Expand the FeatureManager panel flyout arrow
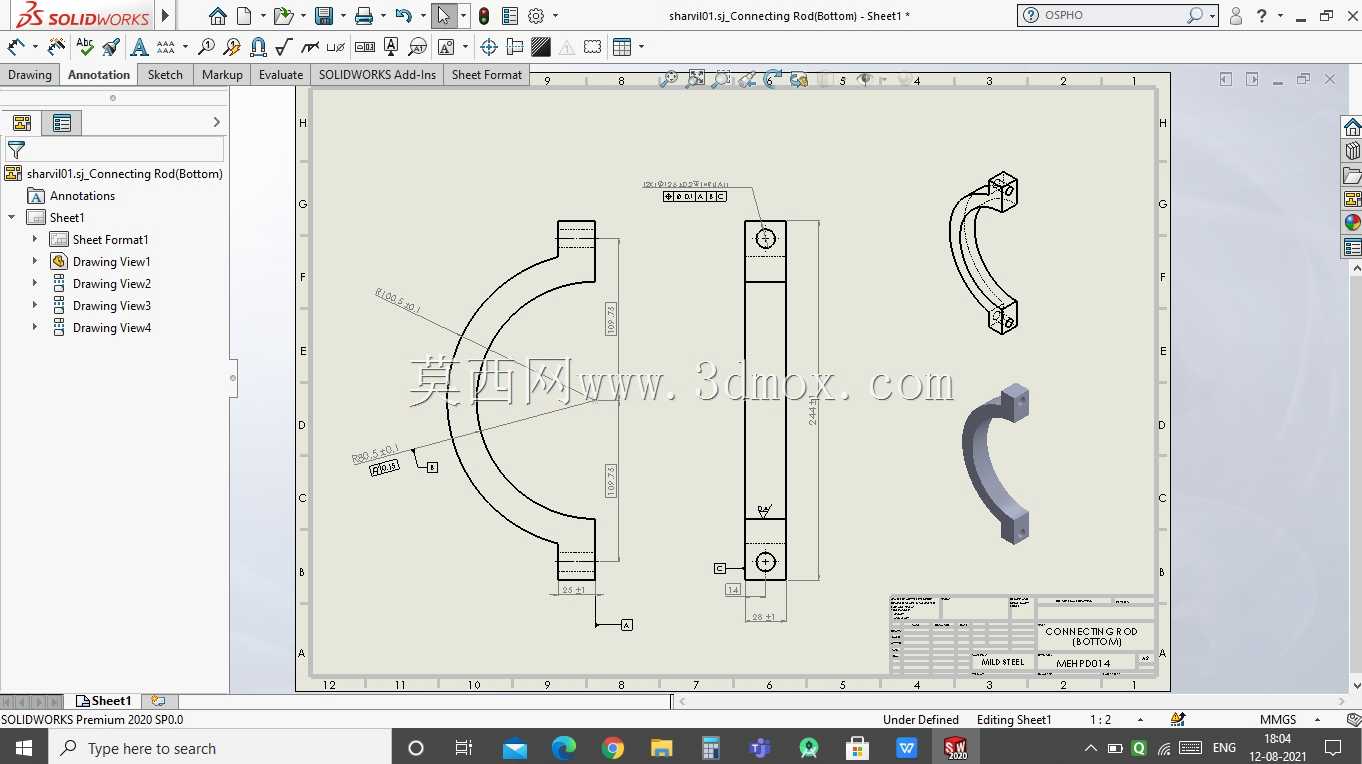 pos(217,122)
